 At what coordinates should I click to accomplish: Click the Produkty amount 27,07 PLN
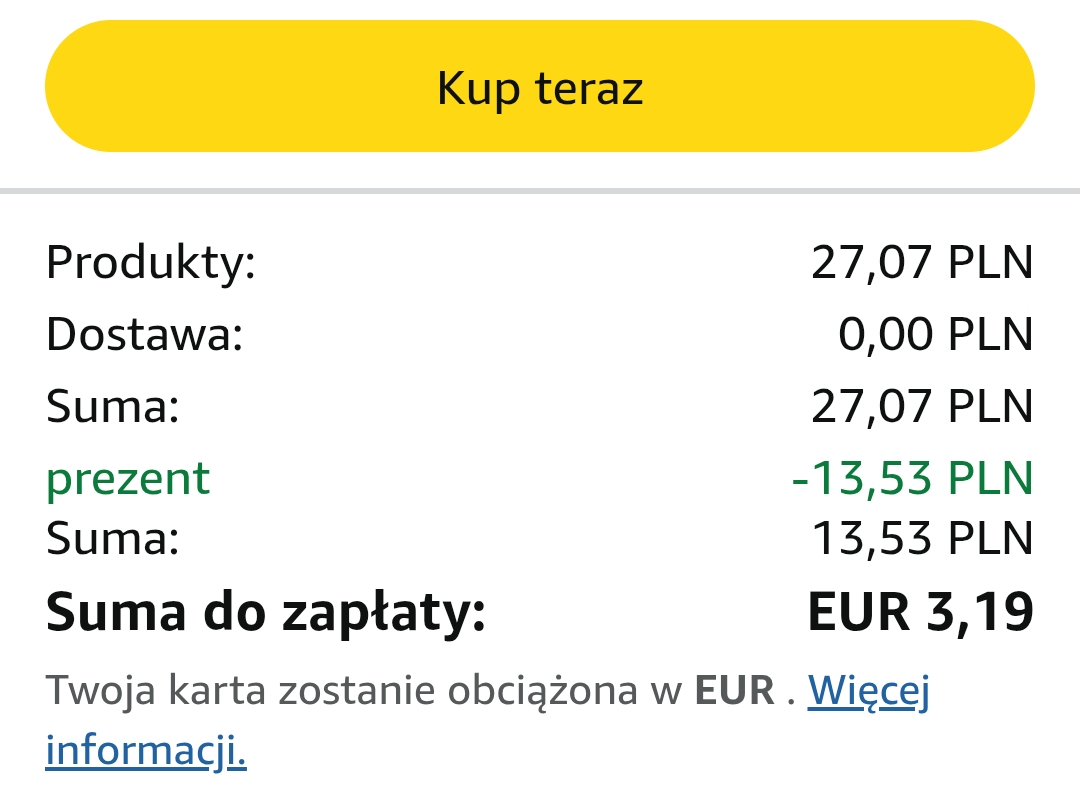point(921,263)
